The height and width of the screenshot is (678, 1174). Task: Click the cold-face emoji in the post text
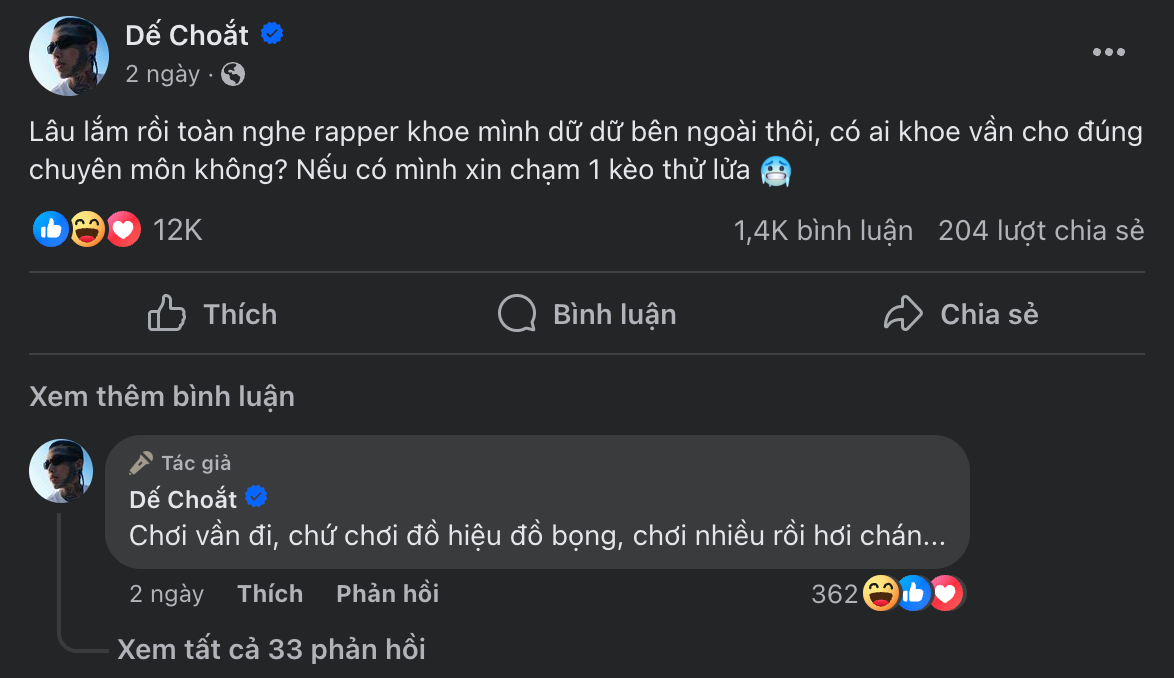[x=776, y=171]
